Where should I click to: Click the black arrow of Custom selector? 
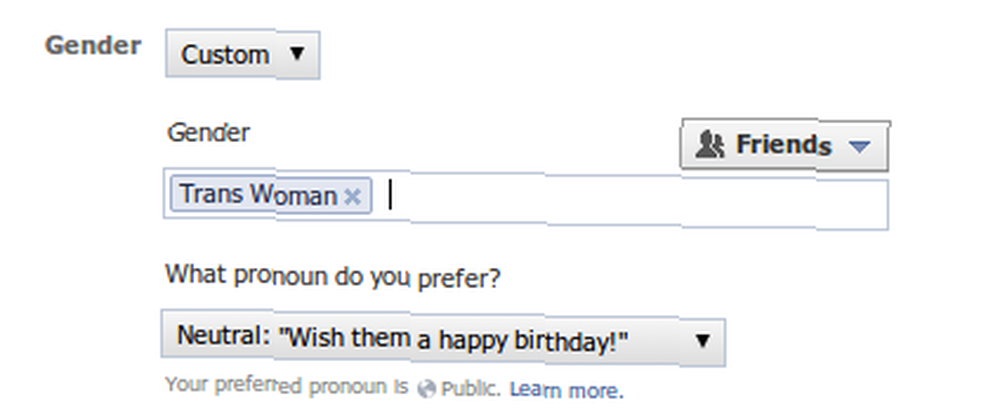coord(297,54)
